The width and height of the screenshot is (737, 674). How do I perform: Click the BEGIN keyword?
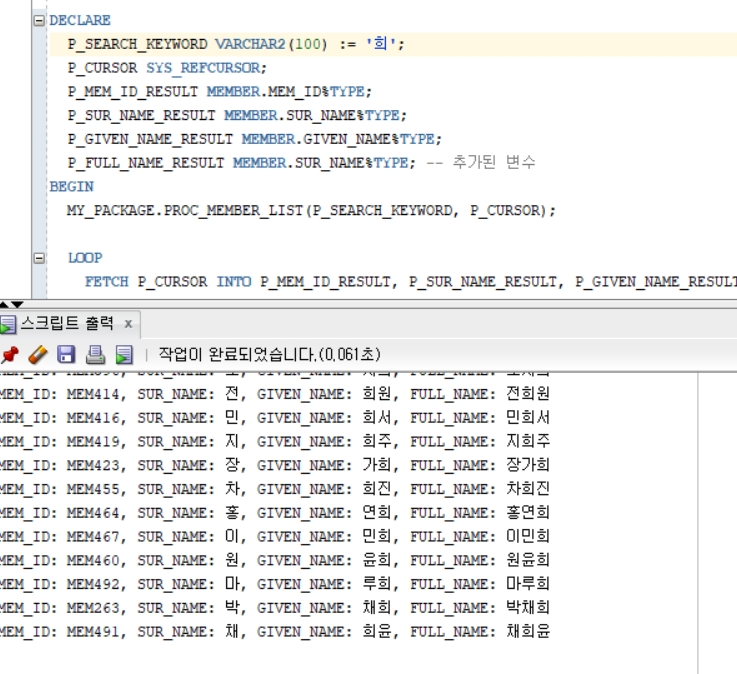71,187
